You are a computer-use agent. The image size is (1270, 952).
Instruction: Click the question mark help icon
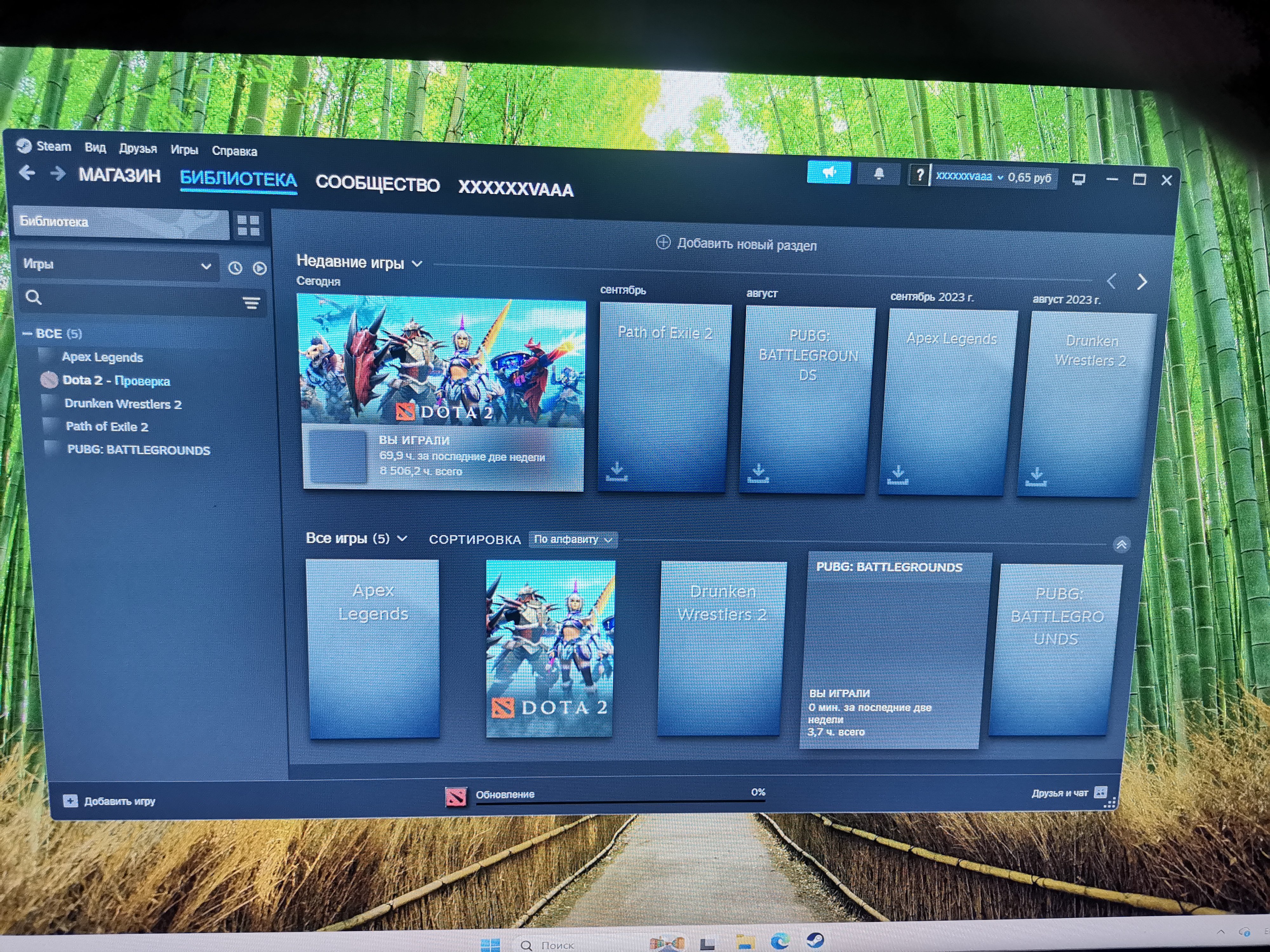(920, 175)
